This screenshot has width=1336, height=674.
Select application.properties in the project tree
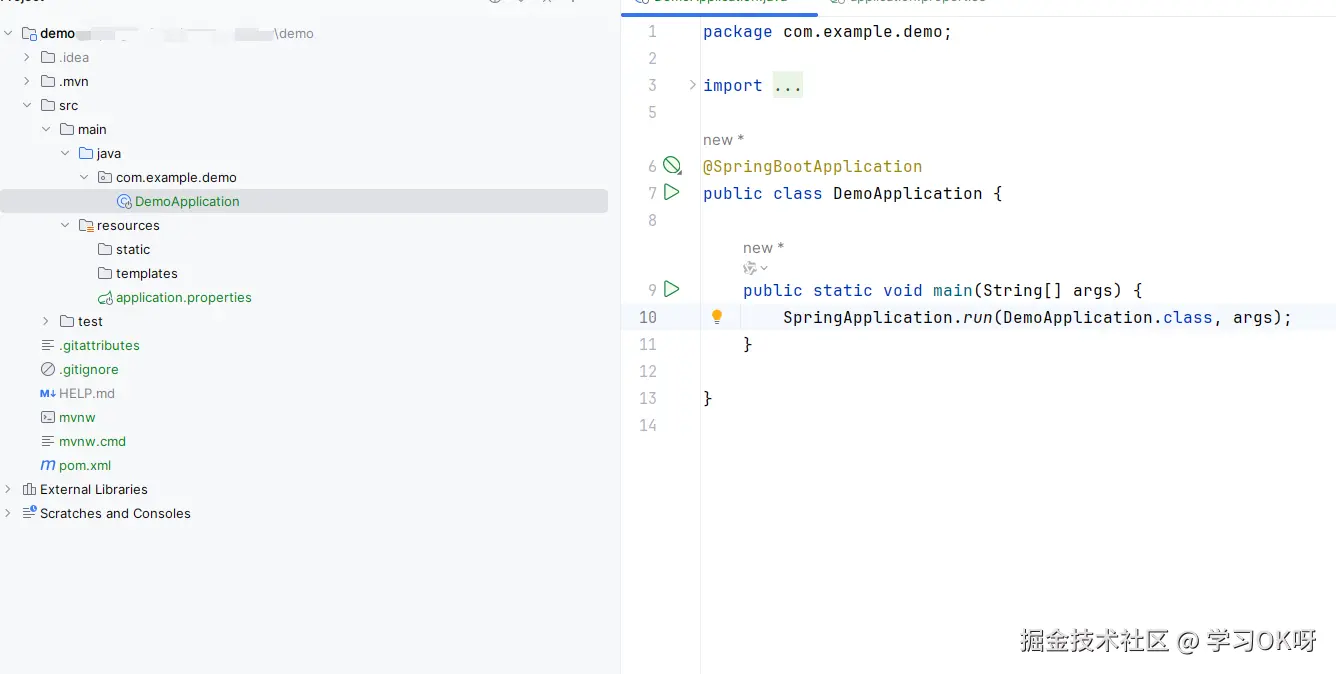tap(183, 297)
